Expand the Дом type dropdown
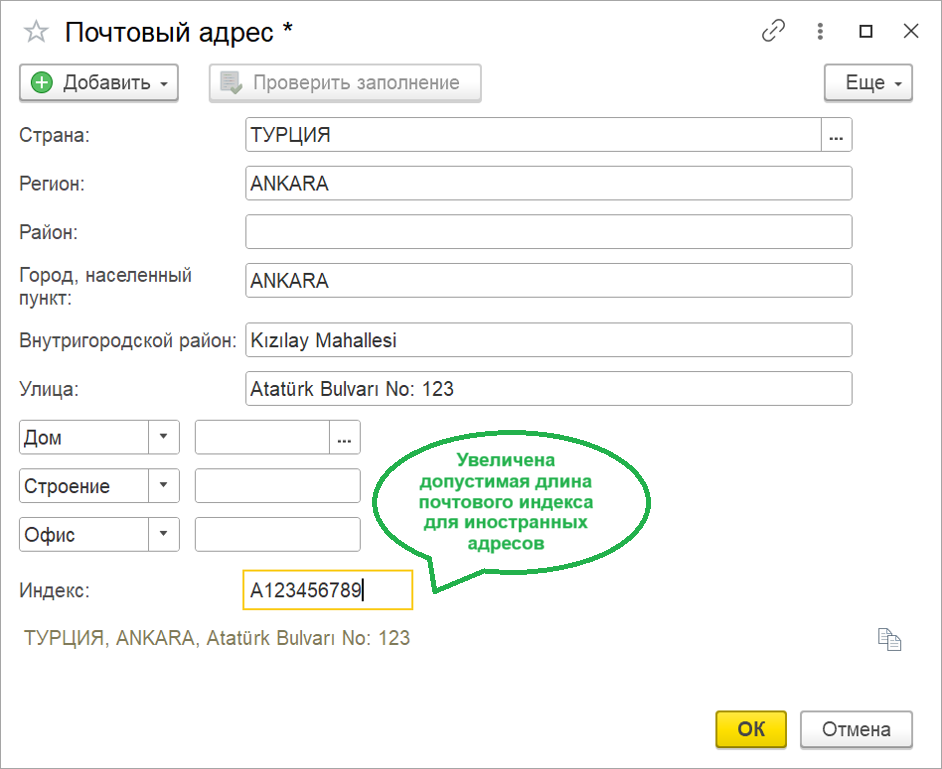The image size is (942, 769). coord(164,438)
